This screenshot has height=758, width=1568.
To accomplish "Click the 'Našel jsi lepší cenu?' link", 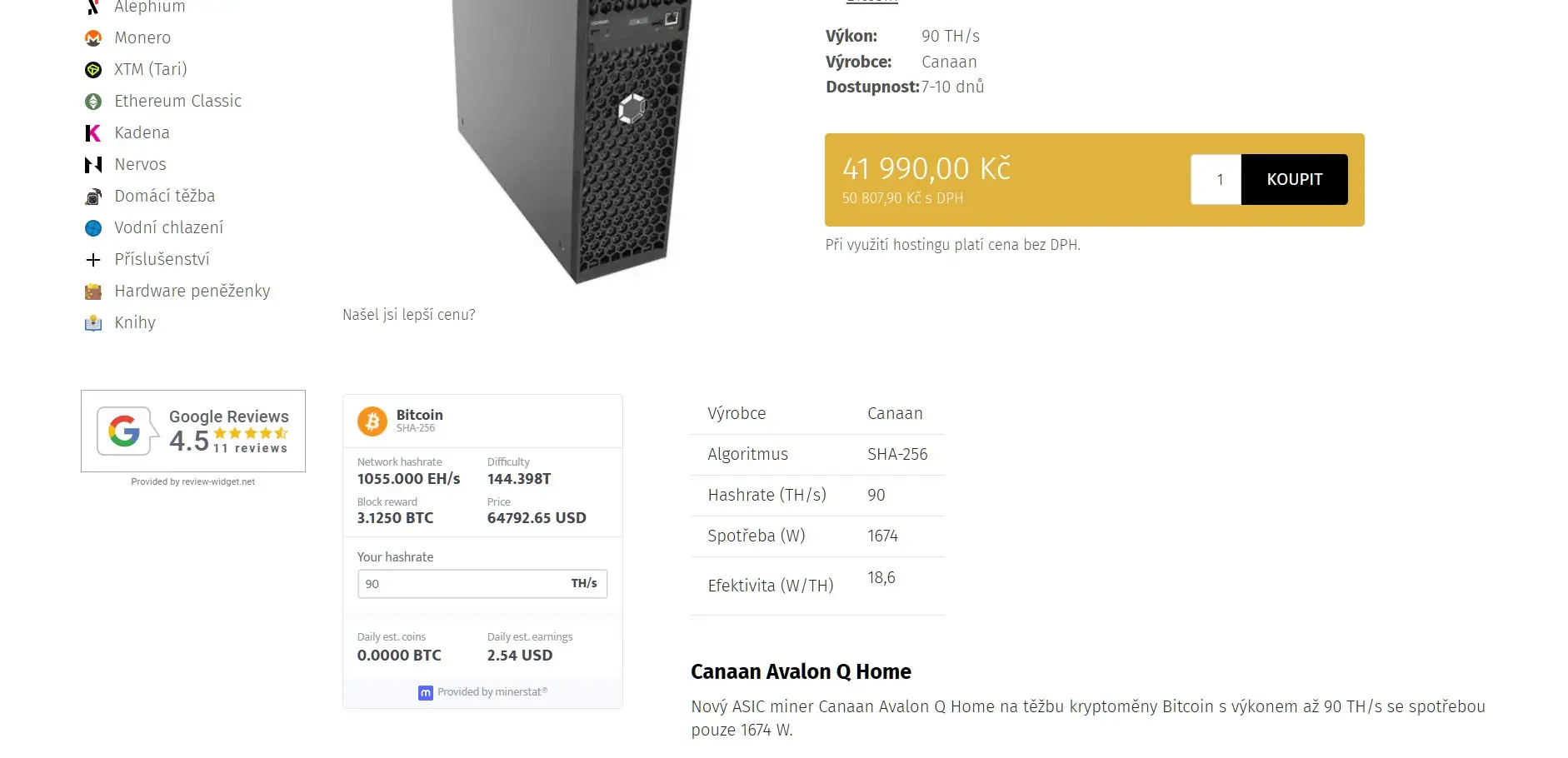I will (x=408, y=315).
